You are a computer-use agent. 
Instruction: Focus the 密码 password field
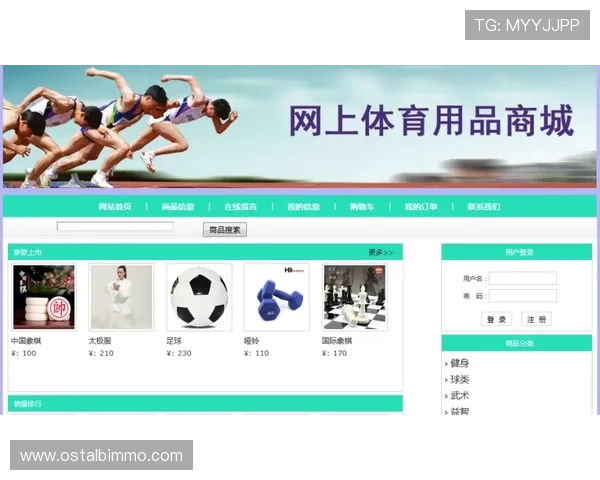pyautogui.click(x=523, y=296)
